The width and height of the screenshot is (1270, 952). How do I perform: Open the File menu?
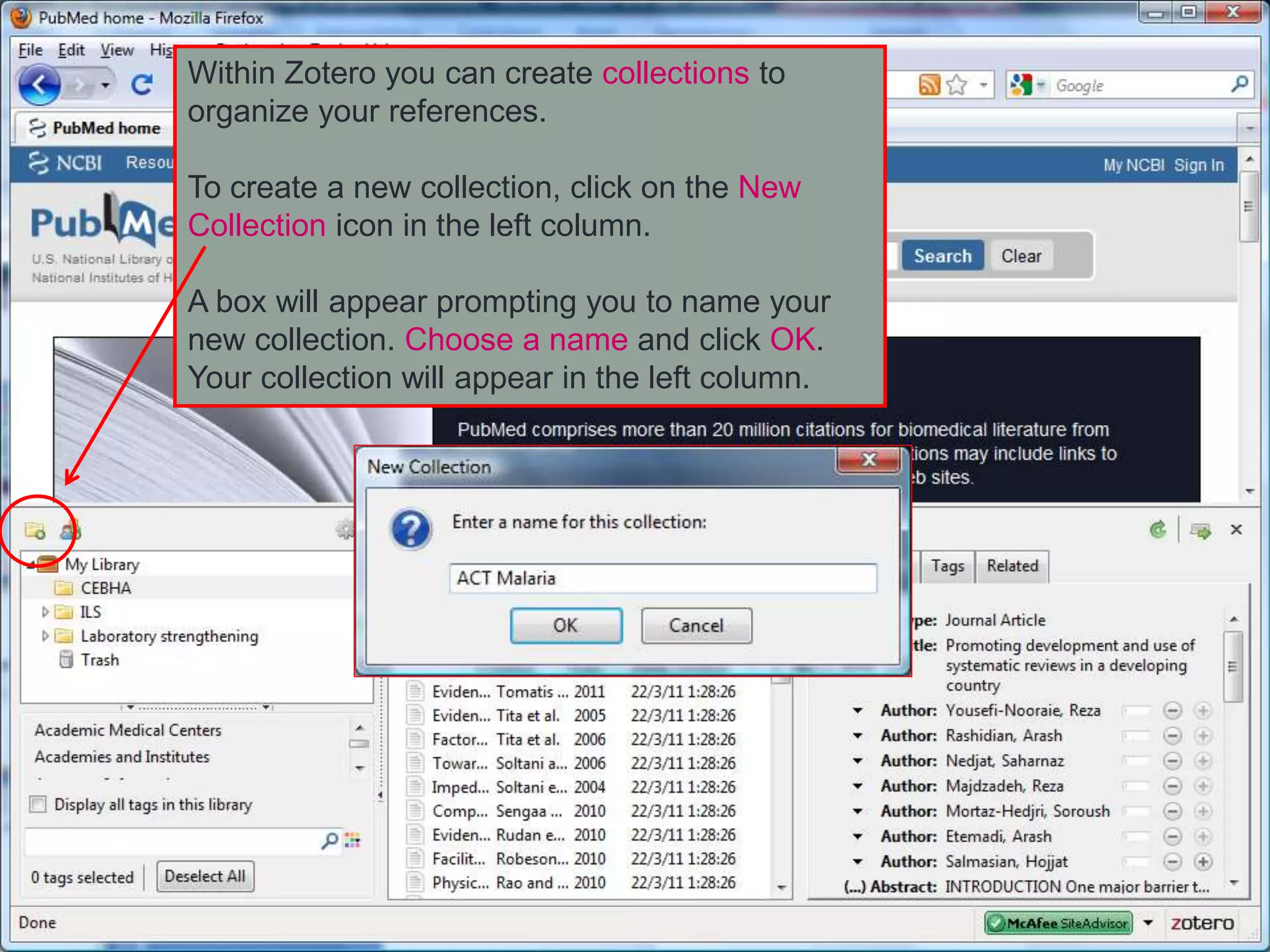coord(30,50)
